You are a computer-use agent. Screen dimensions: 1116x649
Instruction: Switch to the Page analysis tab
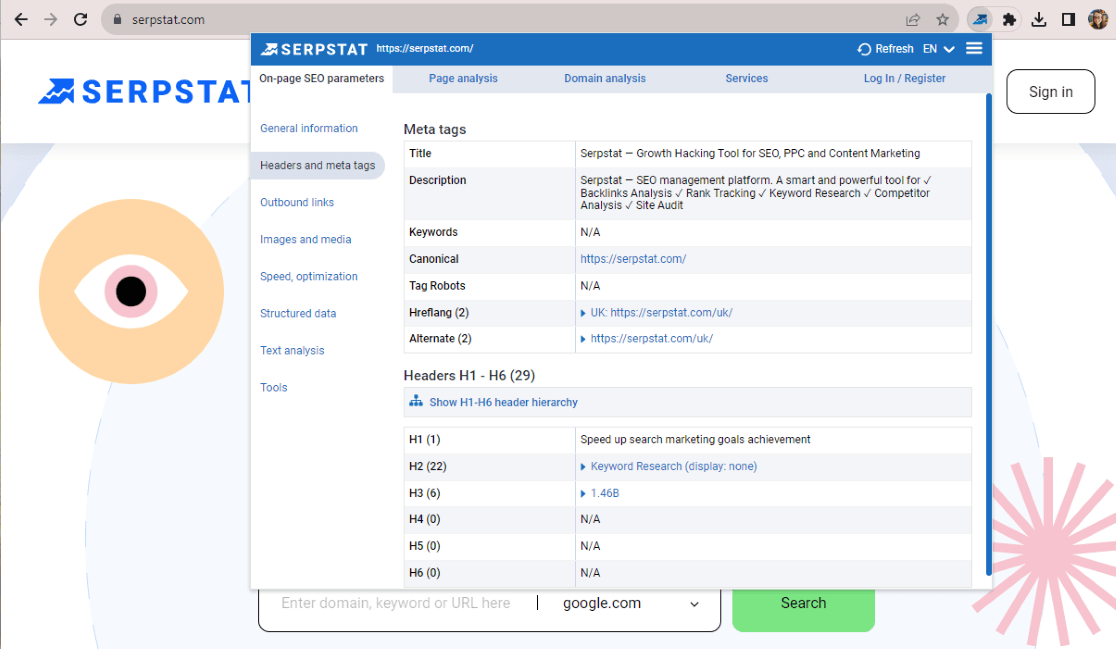coord(462,78)
